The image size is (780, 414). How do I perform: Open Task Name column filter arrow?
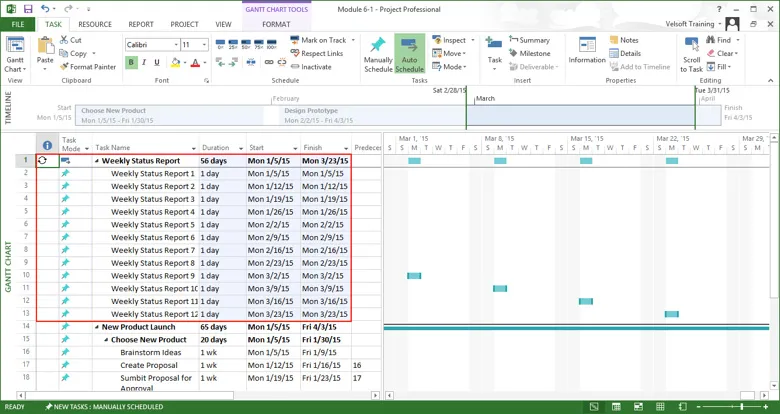click(194, 148)
